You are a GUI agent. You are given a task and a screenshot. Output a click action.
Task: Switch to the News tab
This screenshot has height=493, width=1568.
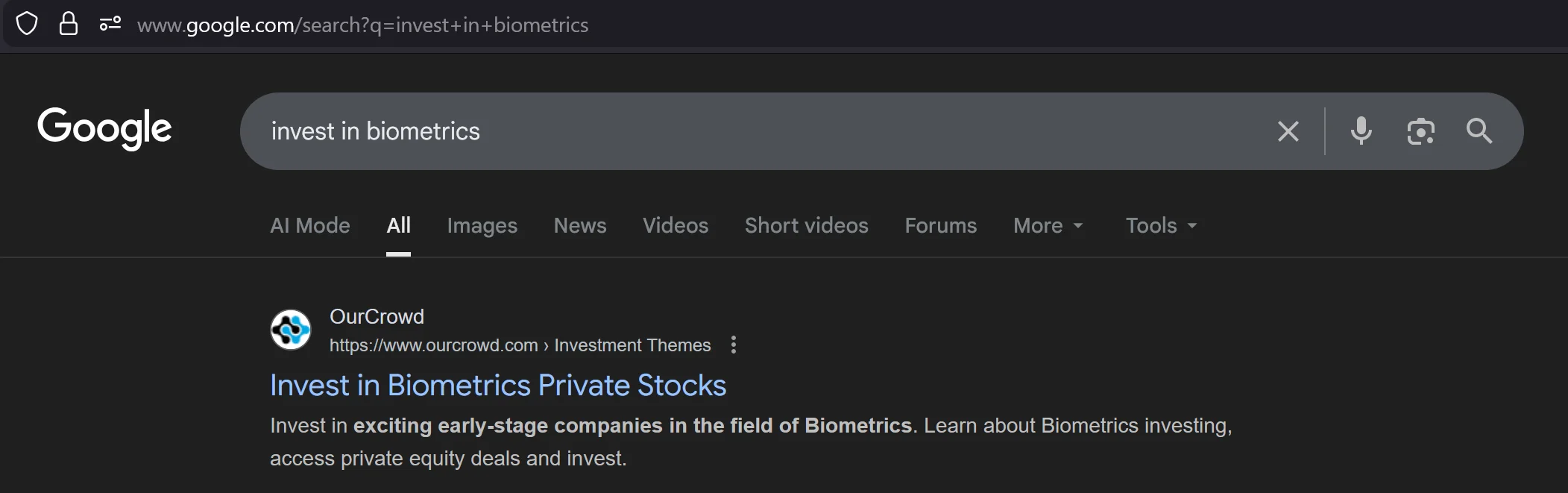point(579,225)
